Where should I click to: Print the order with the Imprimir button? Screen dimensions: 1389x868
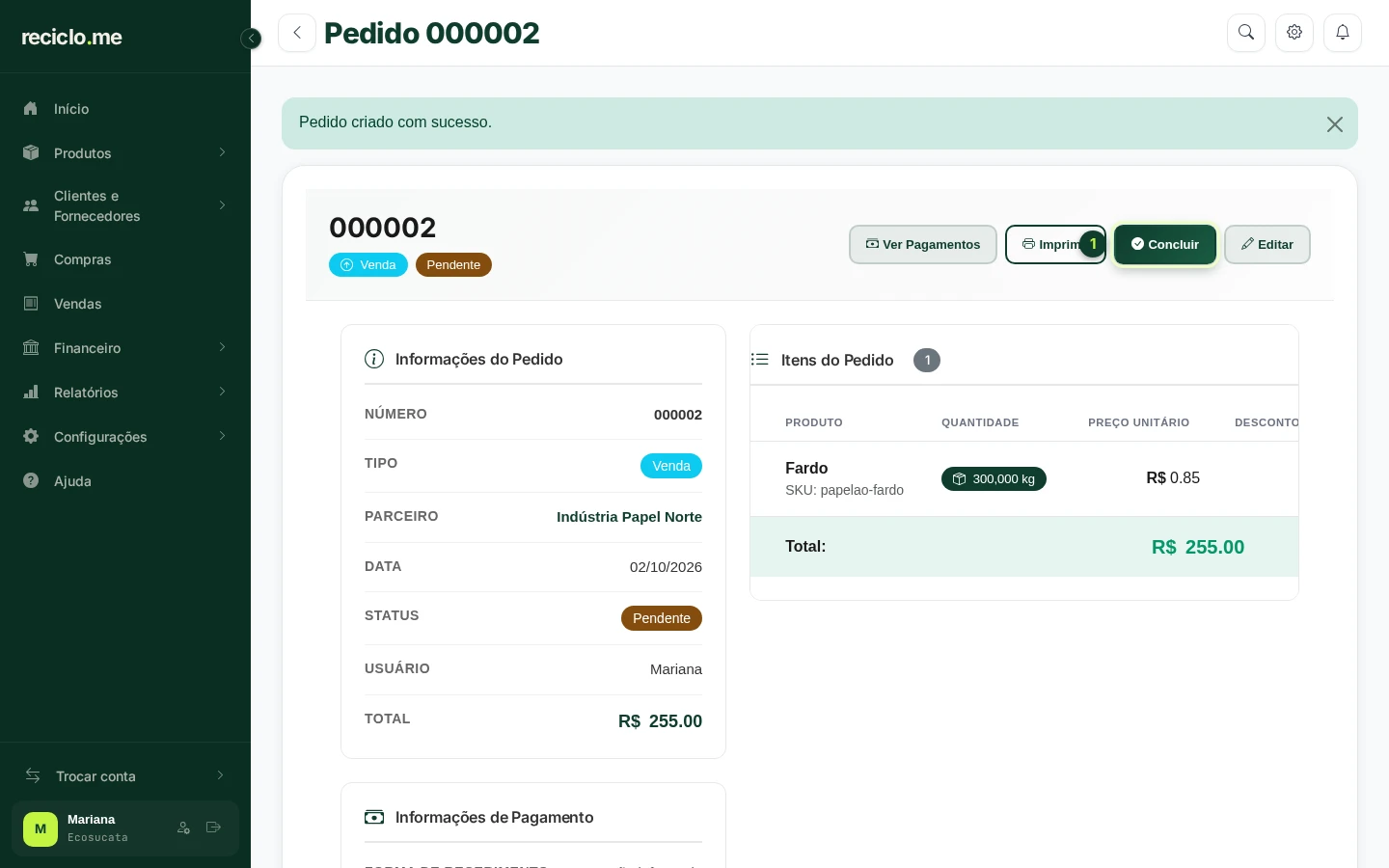[1055, 245]
